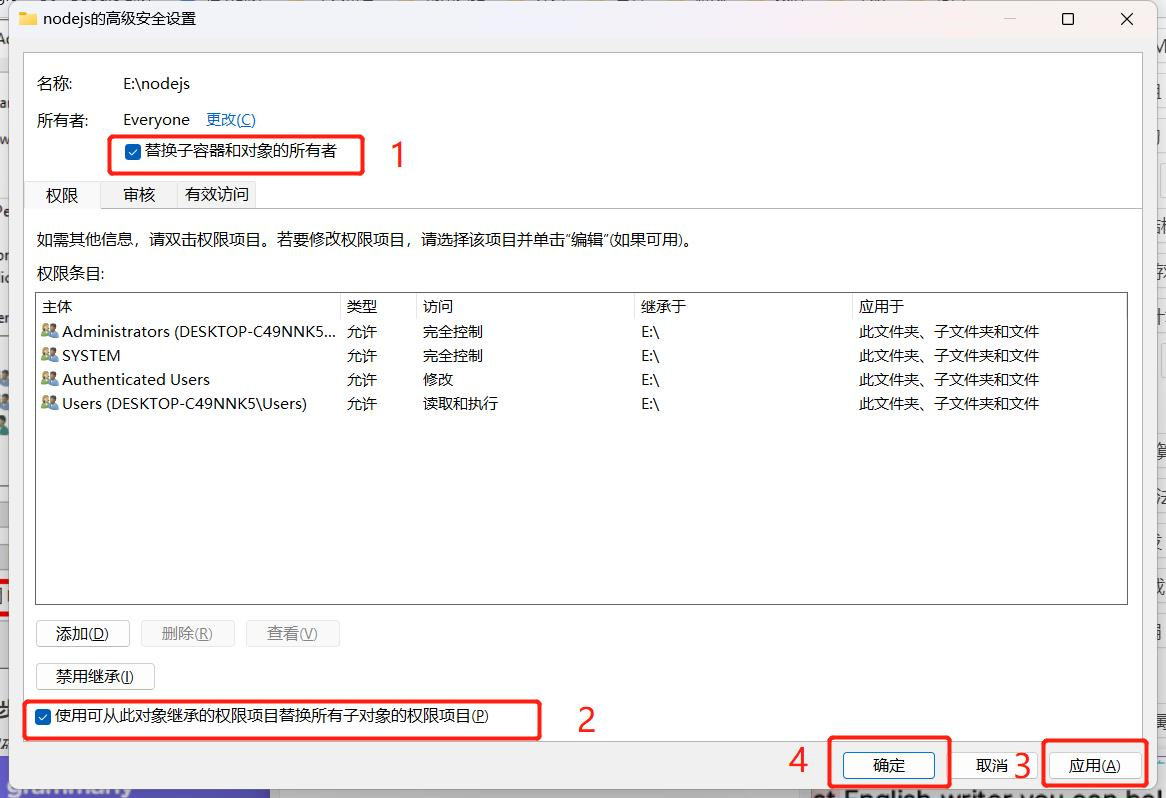Click the SYSTEM principal icon

pos(50,355)
